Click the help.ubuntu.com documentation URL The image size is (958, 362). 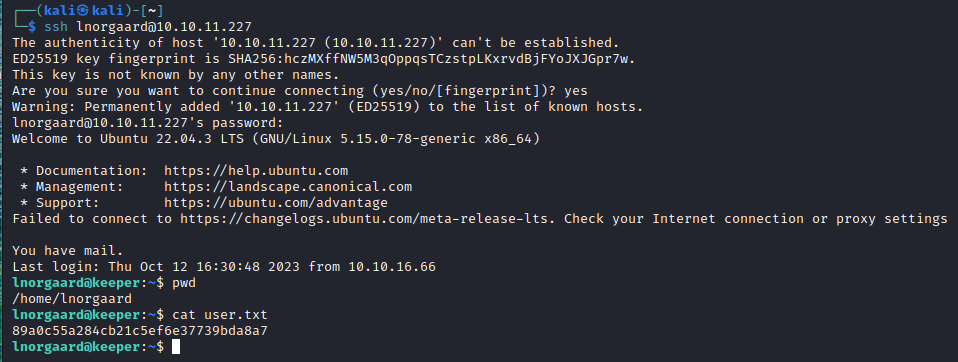pyautogui.click(x=256, y=171)
